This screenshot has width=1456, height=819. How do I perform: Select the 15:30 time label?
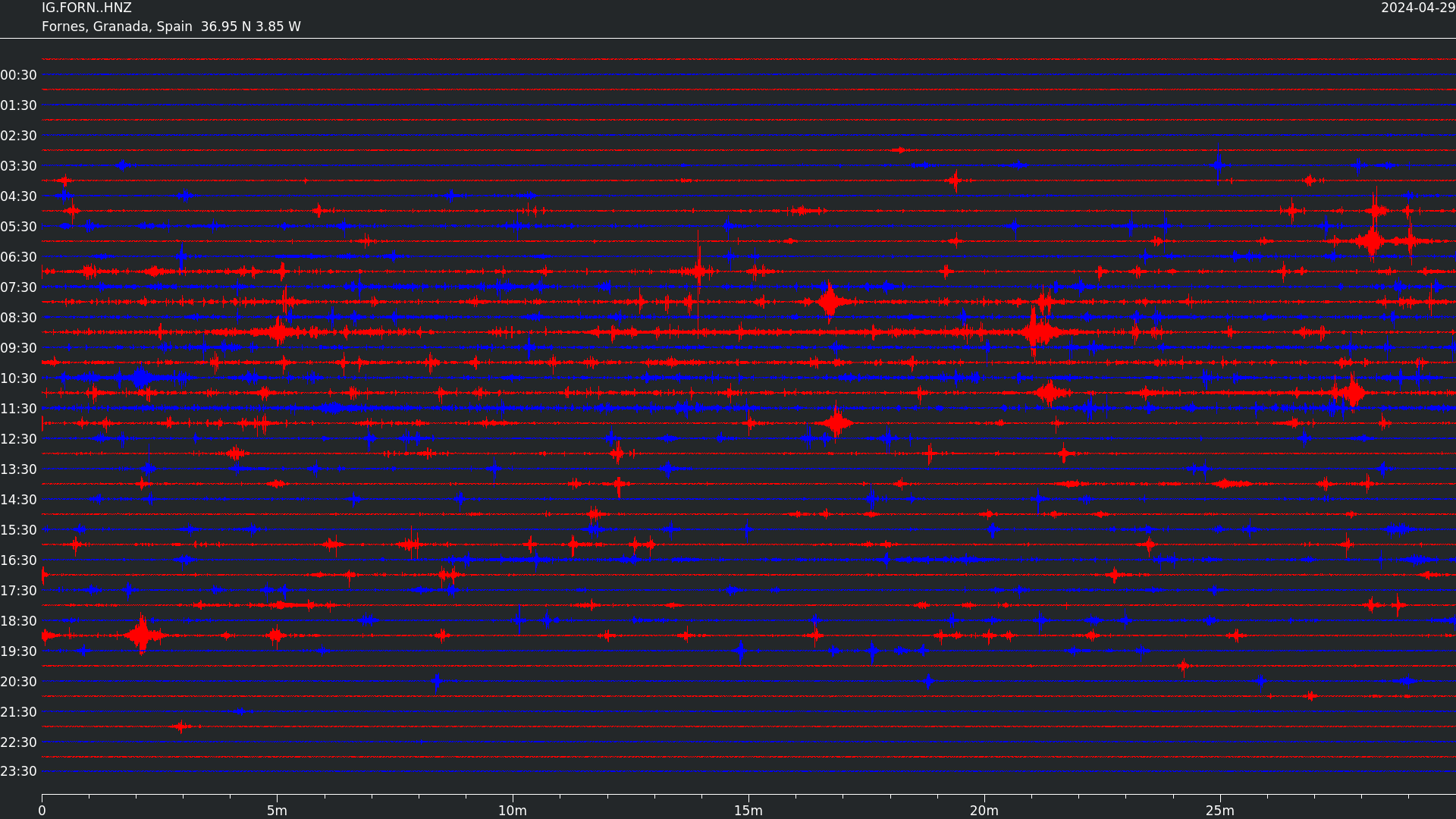point(19,530)
